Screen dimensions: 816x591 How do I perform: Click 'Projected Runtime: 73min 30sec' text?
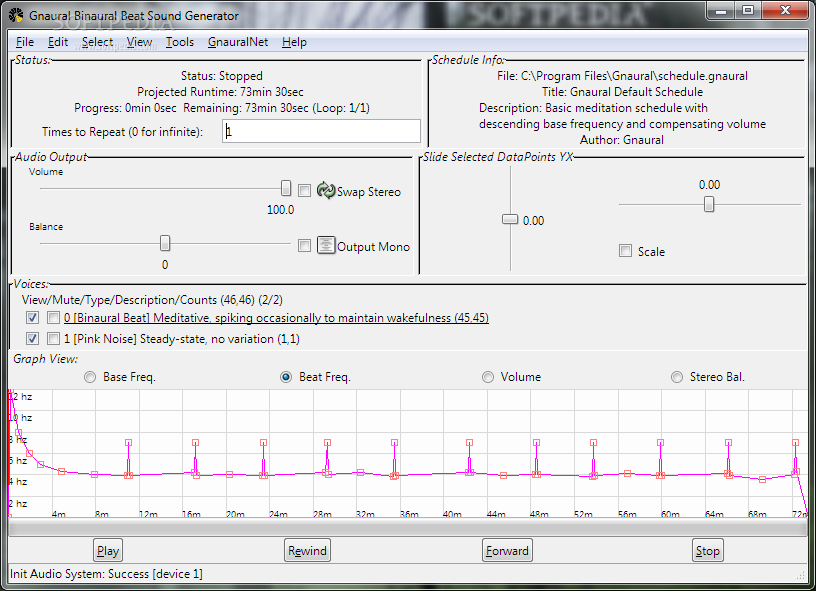pos(220,92)
